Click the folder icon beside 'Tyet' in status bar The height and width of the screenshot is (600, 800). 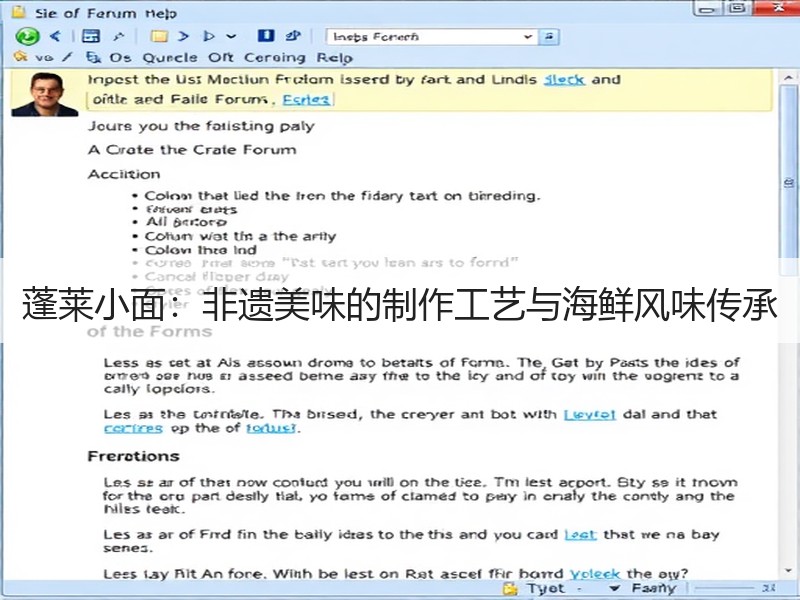tap(510, 589)
